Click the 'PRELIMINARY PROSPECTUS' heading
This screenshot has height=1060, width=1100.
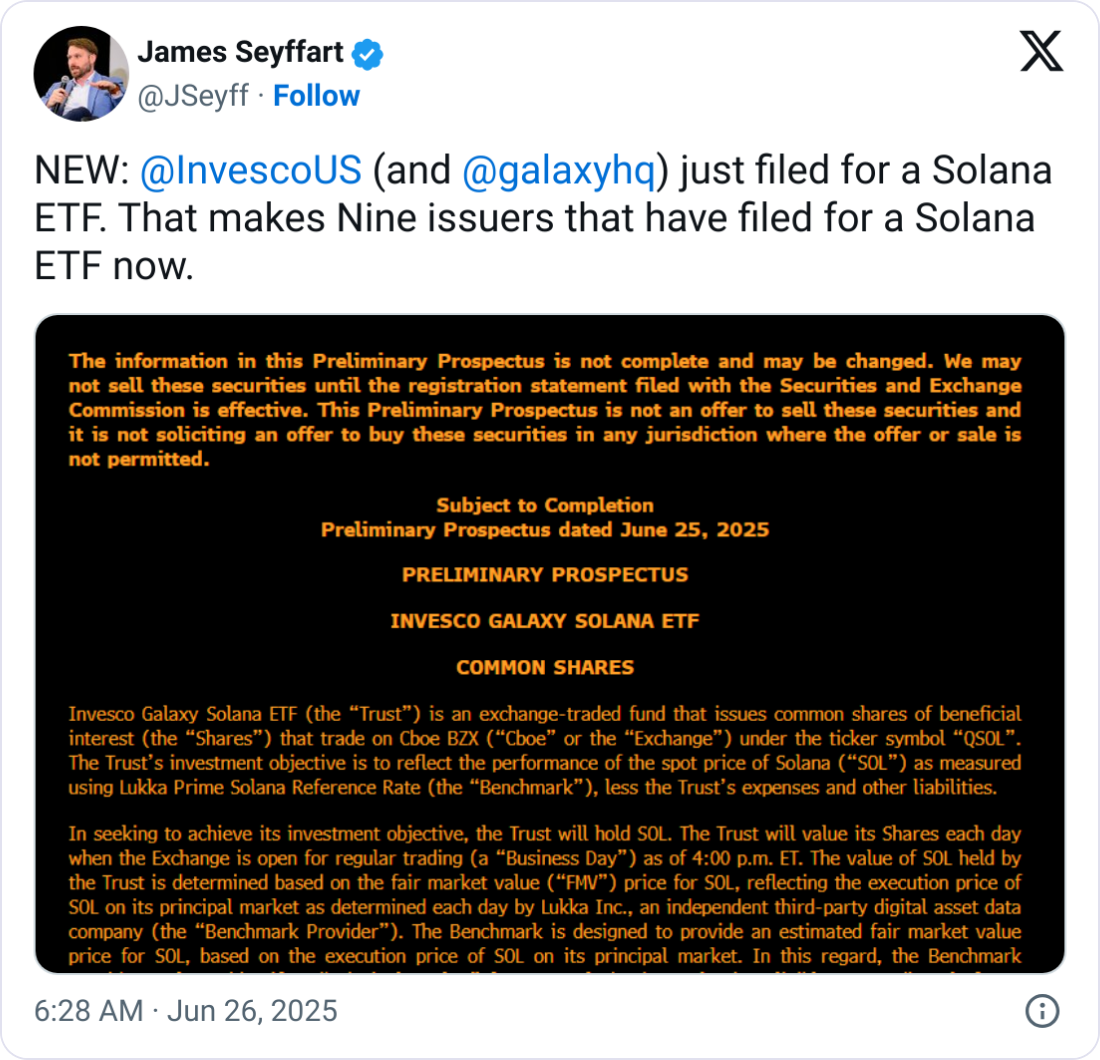(545, 575)
